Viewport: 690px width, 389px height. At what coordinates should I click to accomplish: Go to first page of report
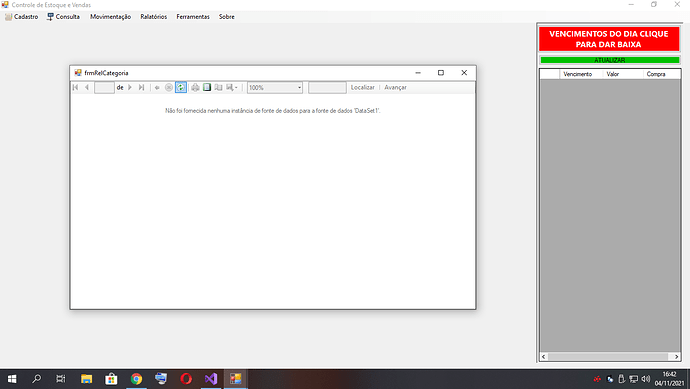(76, 87)
